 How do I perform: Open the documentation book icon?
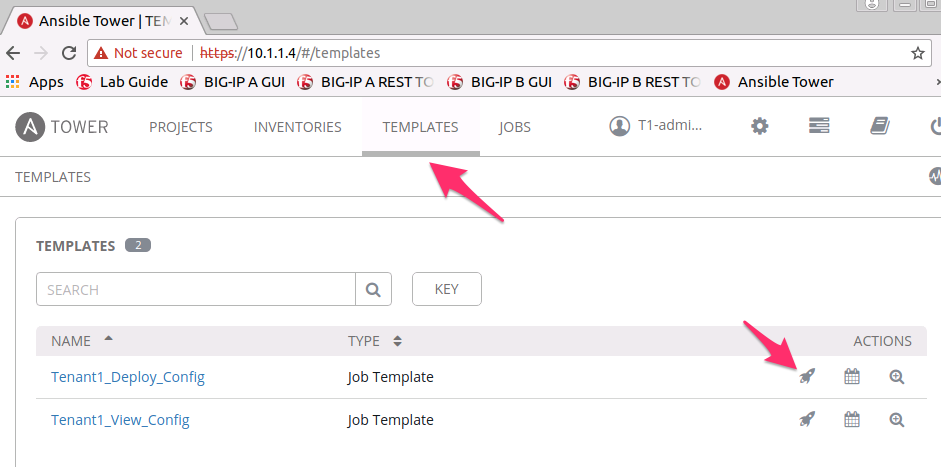coord(880,126)
